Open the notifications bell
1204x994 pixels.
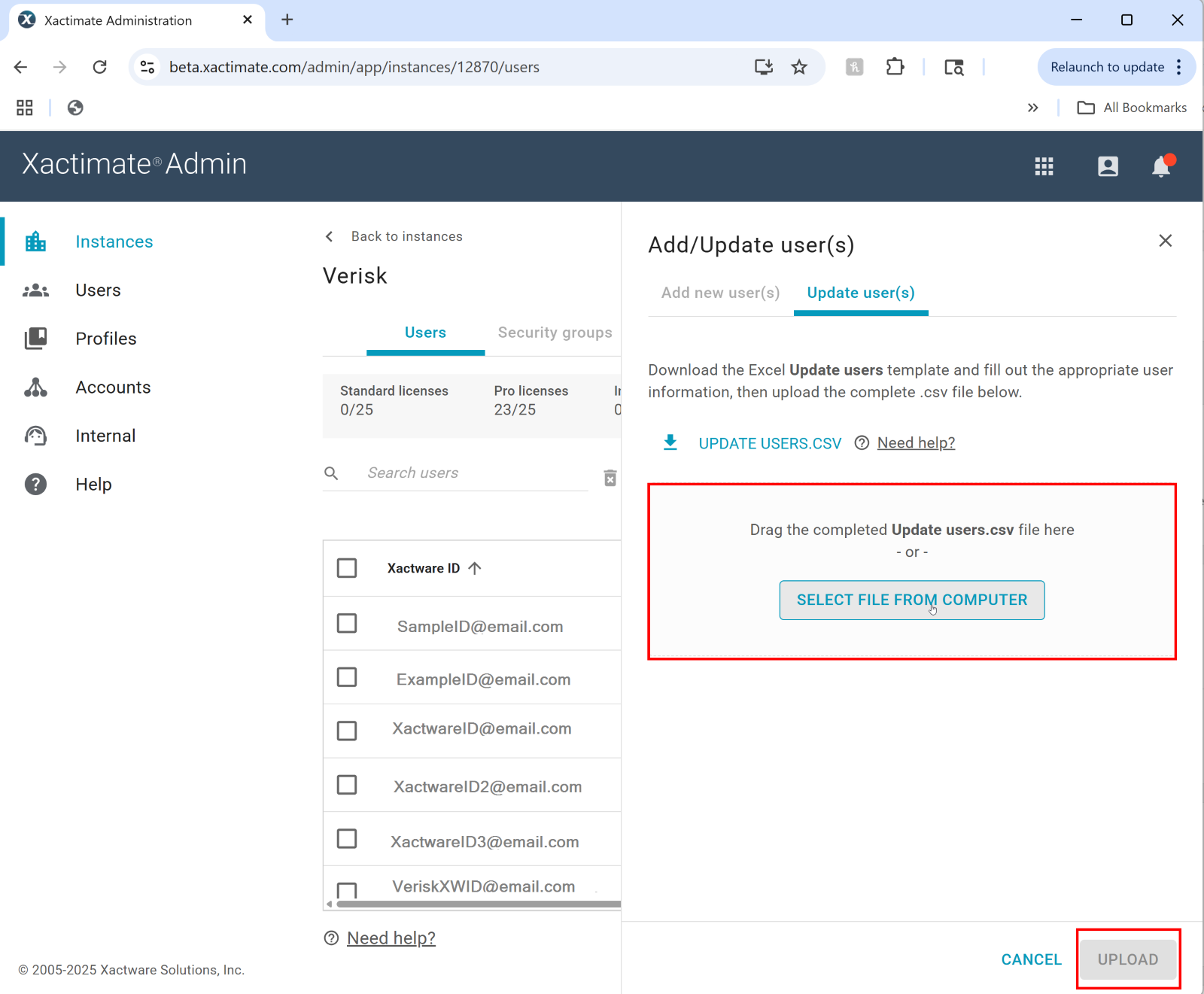pyautogui.click(x=1162, y=166)
